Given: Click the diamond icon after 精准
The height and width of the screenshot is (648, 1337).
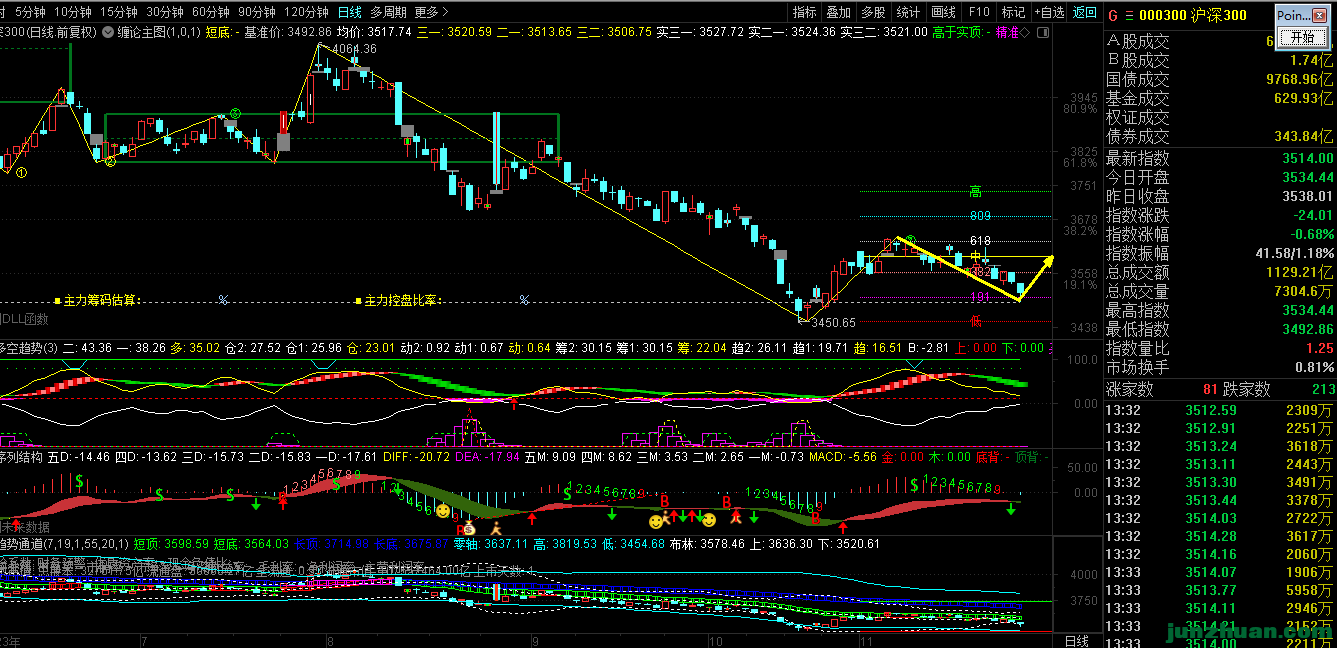Looking at the screenshot, I should coord(1026,32).
